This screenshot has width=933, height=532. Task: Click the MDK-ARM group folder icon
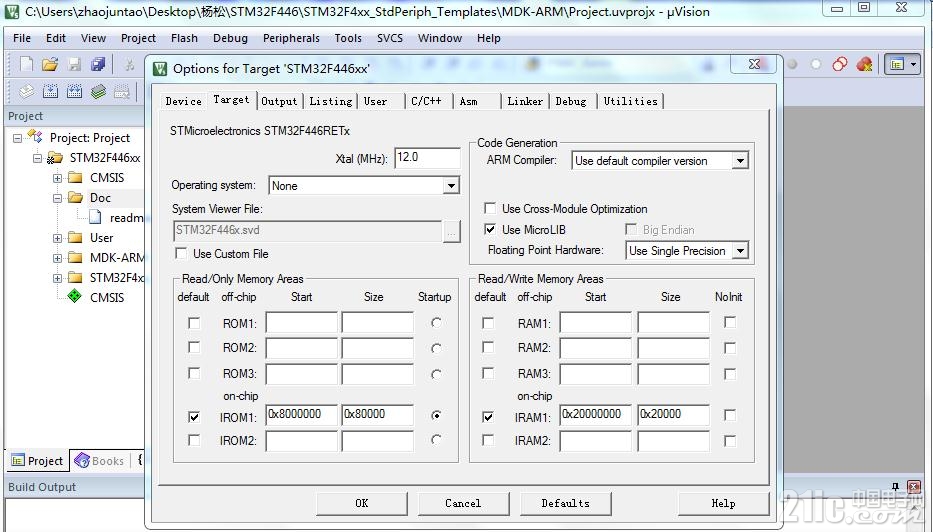(75, 258)
